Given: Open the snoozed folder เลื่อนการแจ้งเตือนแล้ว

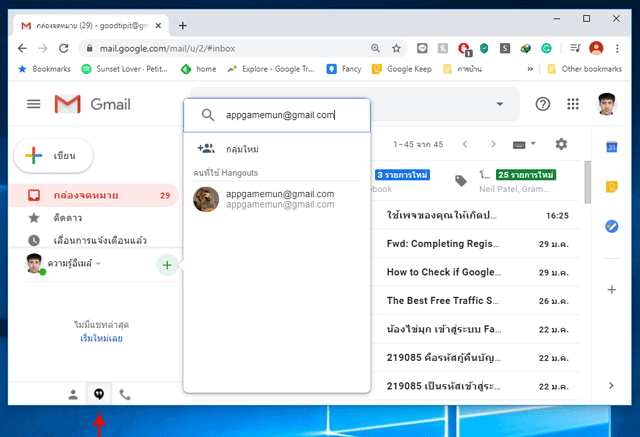Looking at the screenshot, I should tap(94, 240).
